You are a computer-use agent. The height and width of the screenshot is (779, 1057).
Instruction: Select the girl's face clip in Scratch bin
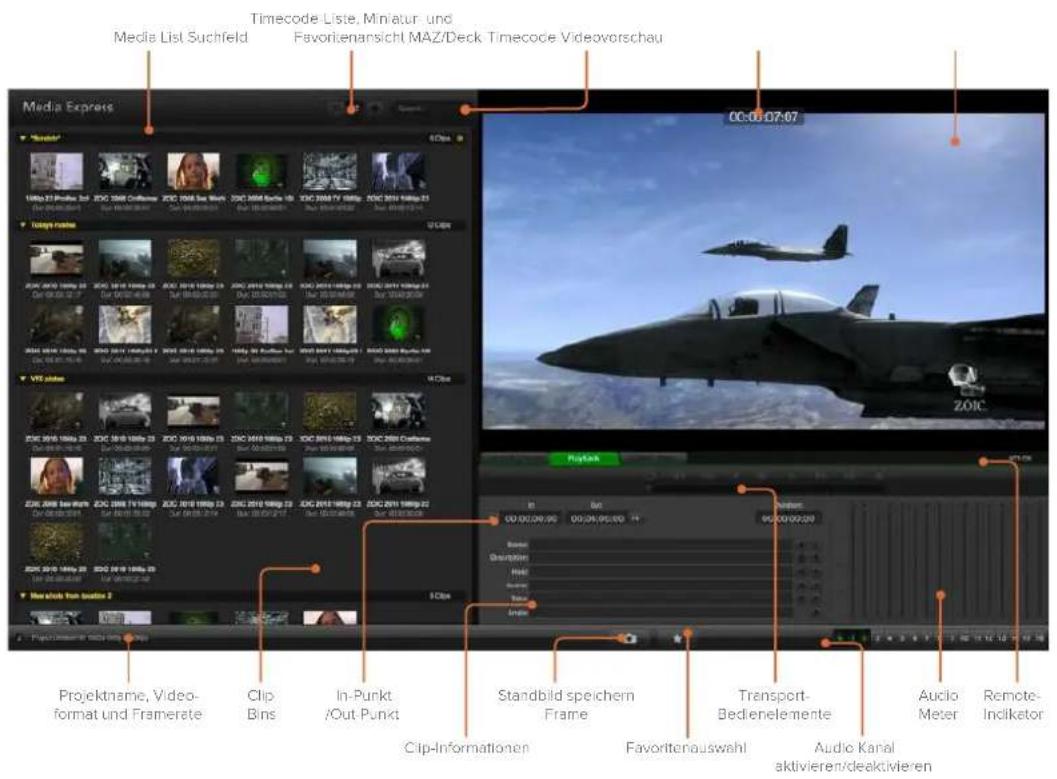coord(193,171)
